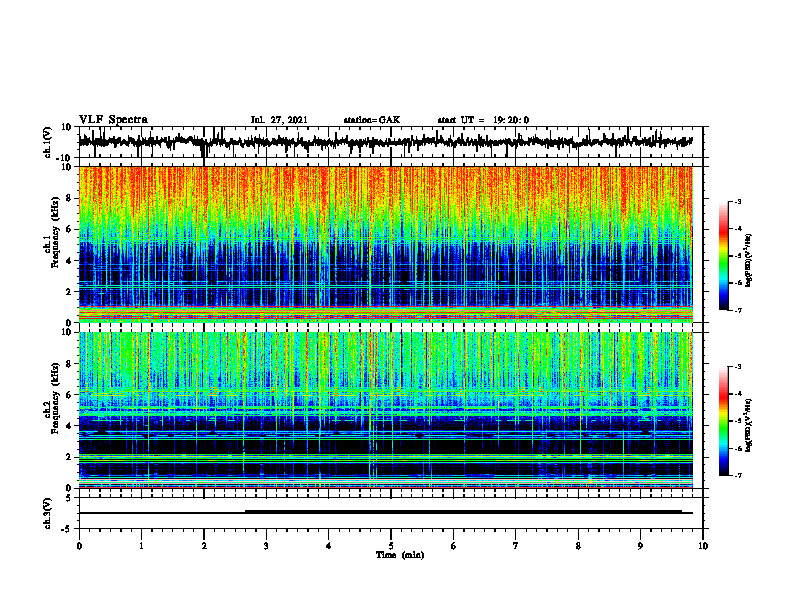The height and width of the screenshot is (612, 792).
Task: Click the "Time (min)" axis label
Action: (x=400, y=555)
